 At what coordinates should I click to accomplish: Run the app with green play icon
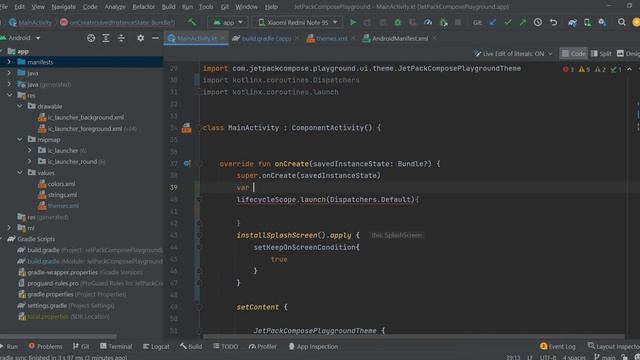coord(353,22)
